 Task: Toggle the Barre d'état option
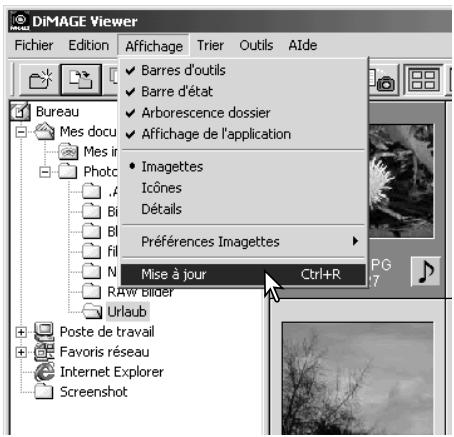tap(243, 92)
